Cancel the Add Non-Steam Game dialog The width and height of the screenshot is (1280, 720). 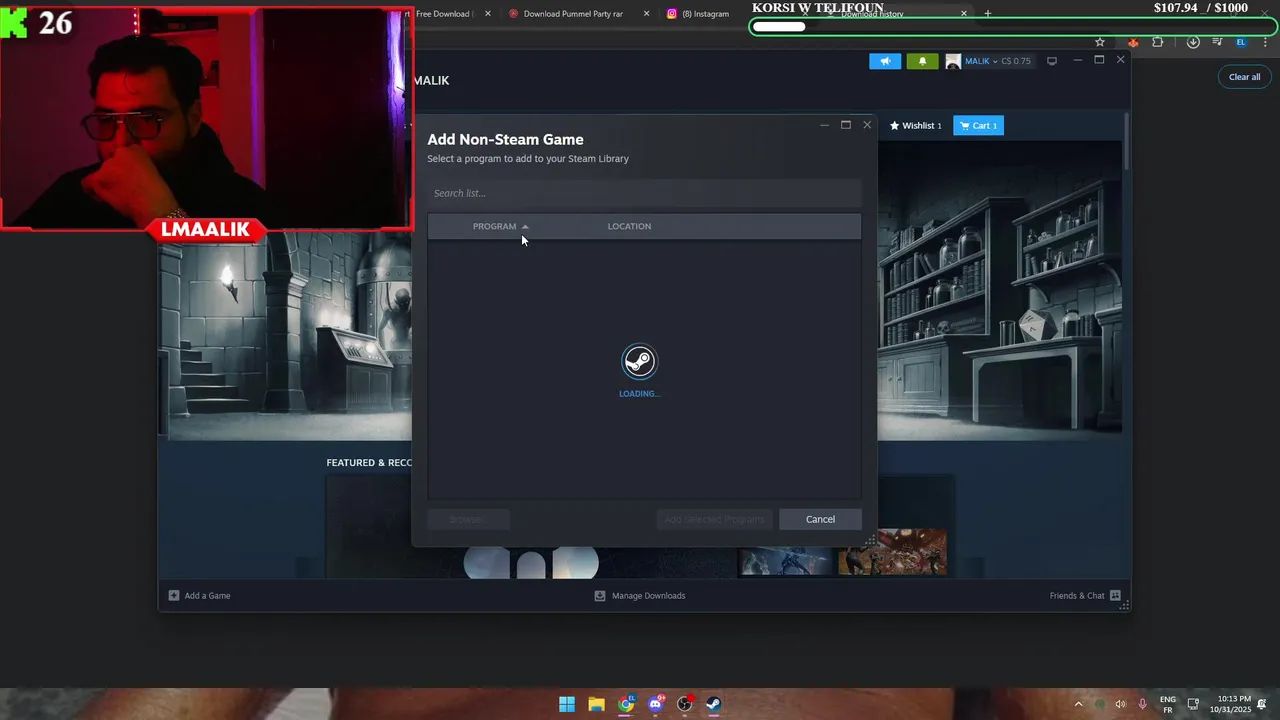tap(820, 519)
